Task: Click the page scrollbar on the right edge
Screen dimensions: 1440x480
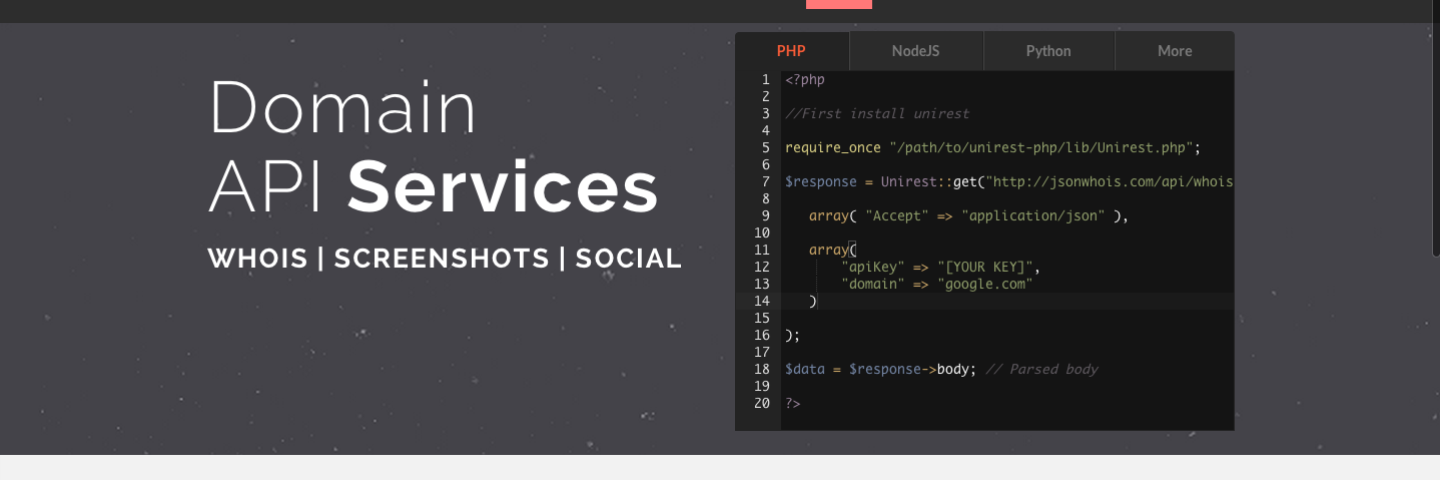Action: pos(1436,130)
